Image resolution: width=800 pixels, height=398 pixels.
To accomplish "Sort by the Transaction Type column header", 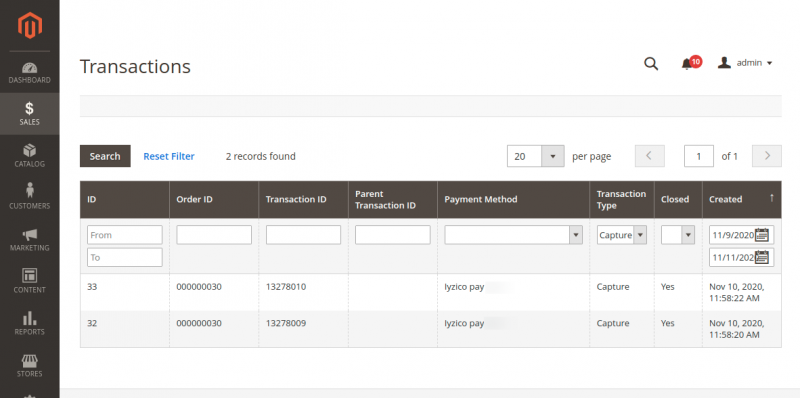I will pos(622,200).
